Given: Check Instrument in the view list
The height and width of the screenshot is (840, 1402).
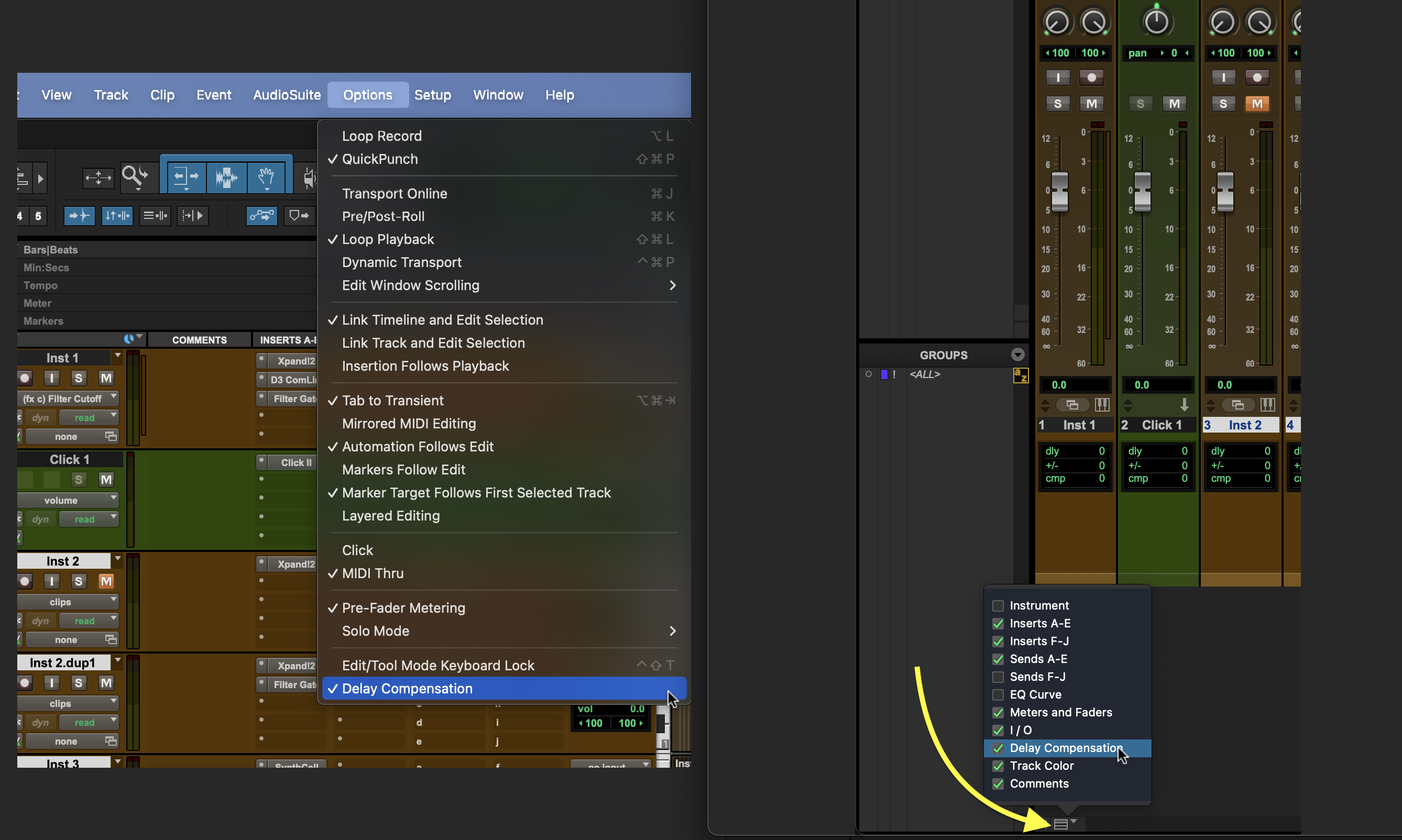Looking at the screenshot, I should (x=998, y=606).
